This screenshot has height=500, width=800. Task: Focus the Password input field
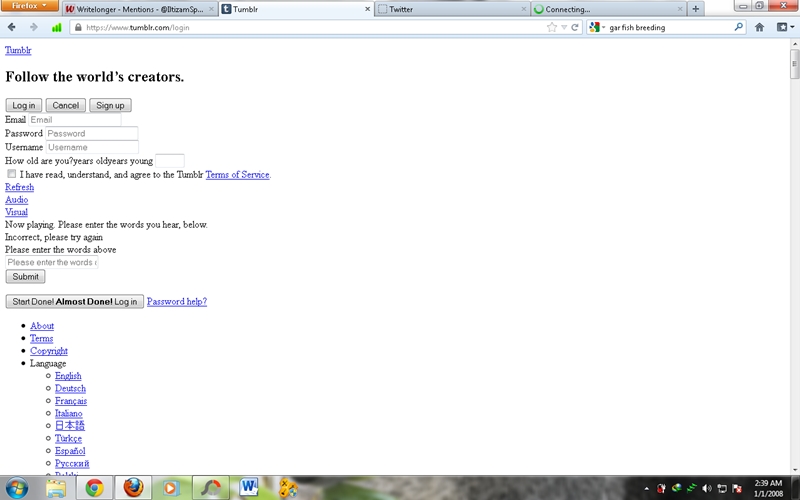pos(92,134)
